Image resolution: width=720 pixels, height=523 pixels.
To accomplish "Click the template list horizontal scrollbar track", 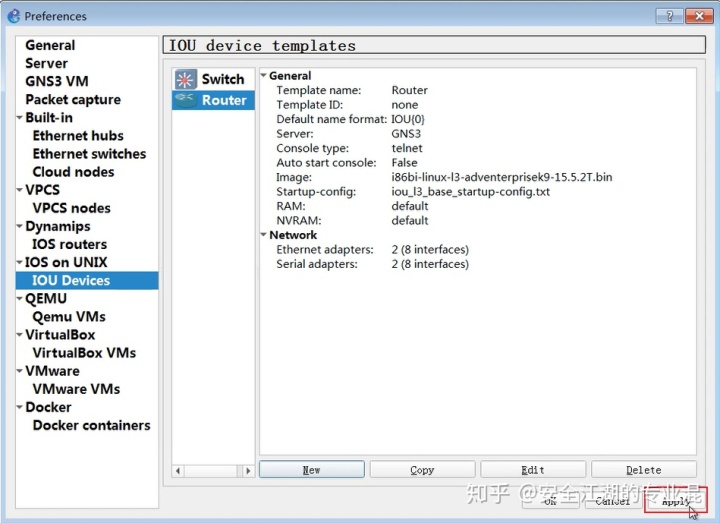I will click(213, 471).
